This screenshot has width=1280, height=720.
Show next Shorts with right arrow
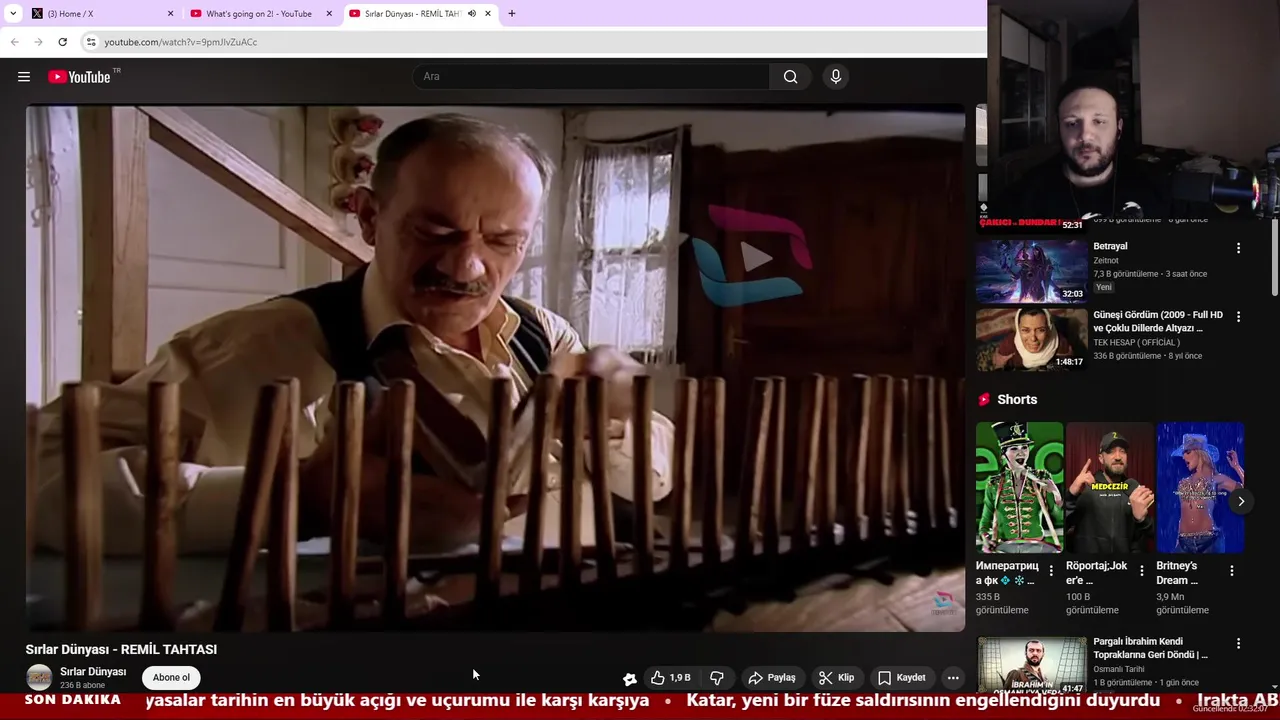click(x=1240, y=501)
